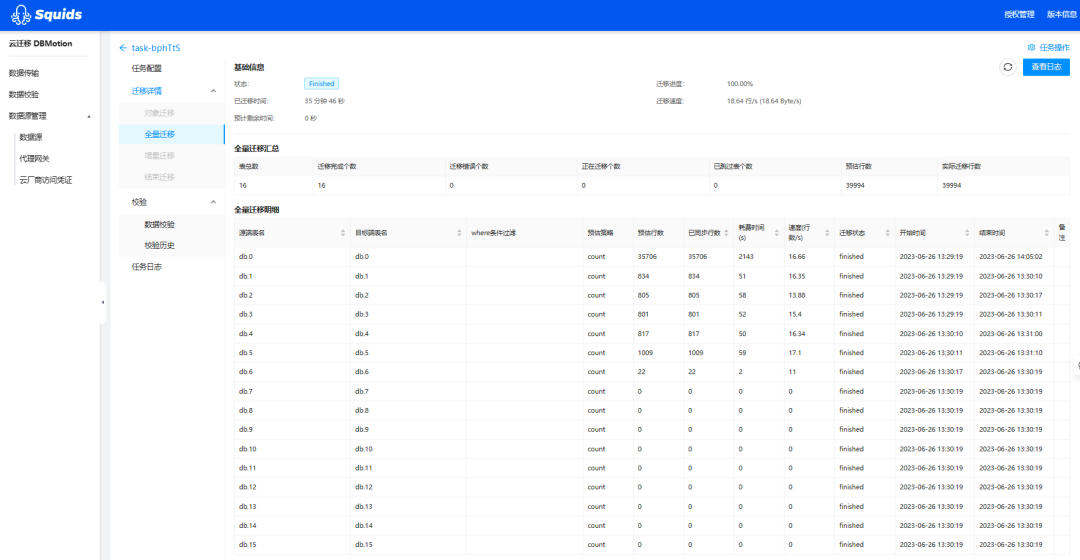The width and height of the screenshot is (1080, 560).
Task: Click the sort icon in 源端表名 header
Action: point(343,233)
